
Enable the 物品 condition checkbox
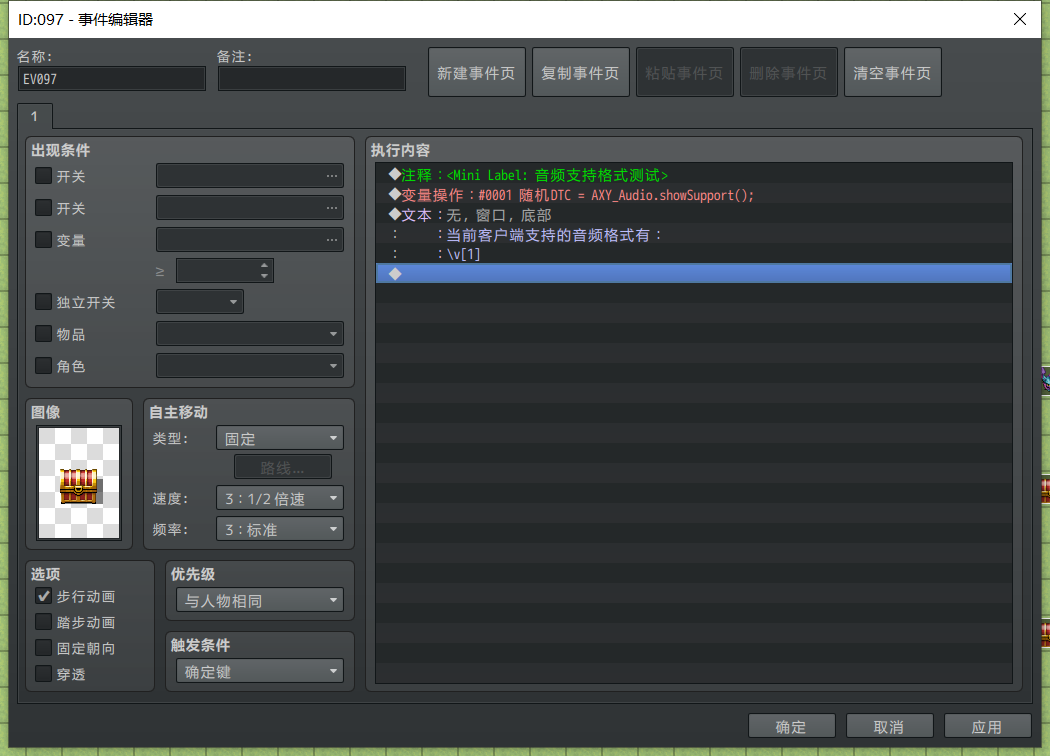click(x=44, y=333)
